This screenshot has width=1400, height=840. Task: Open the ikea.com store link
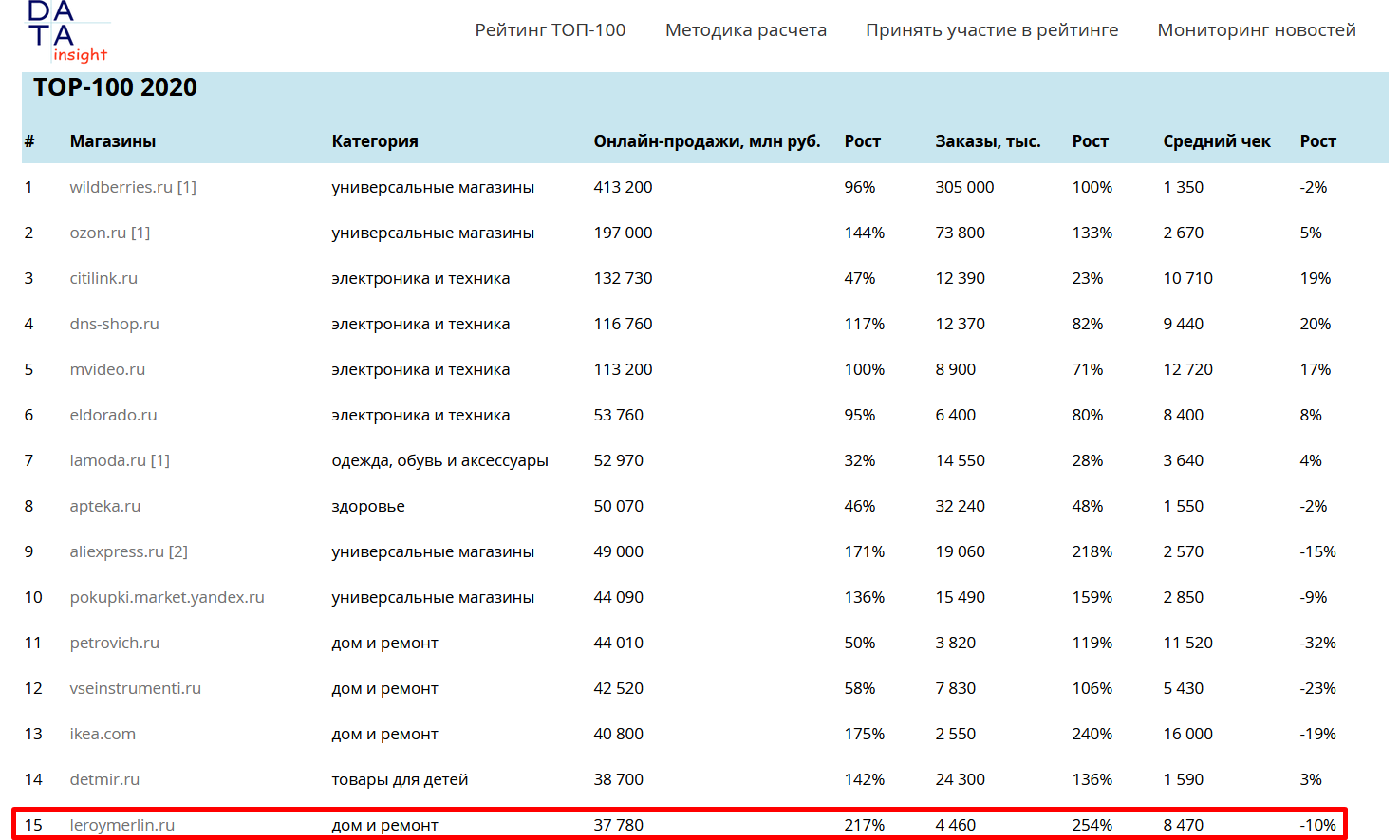[103, 734]
